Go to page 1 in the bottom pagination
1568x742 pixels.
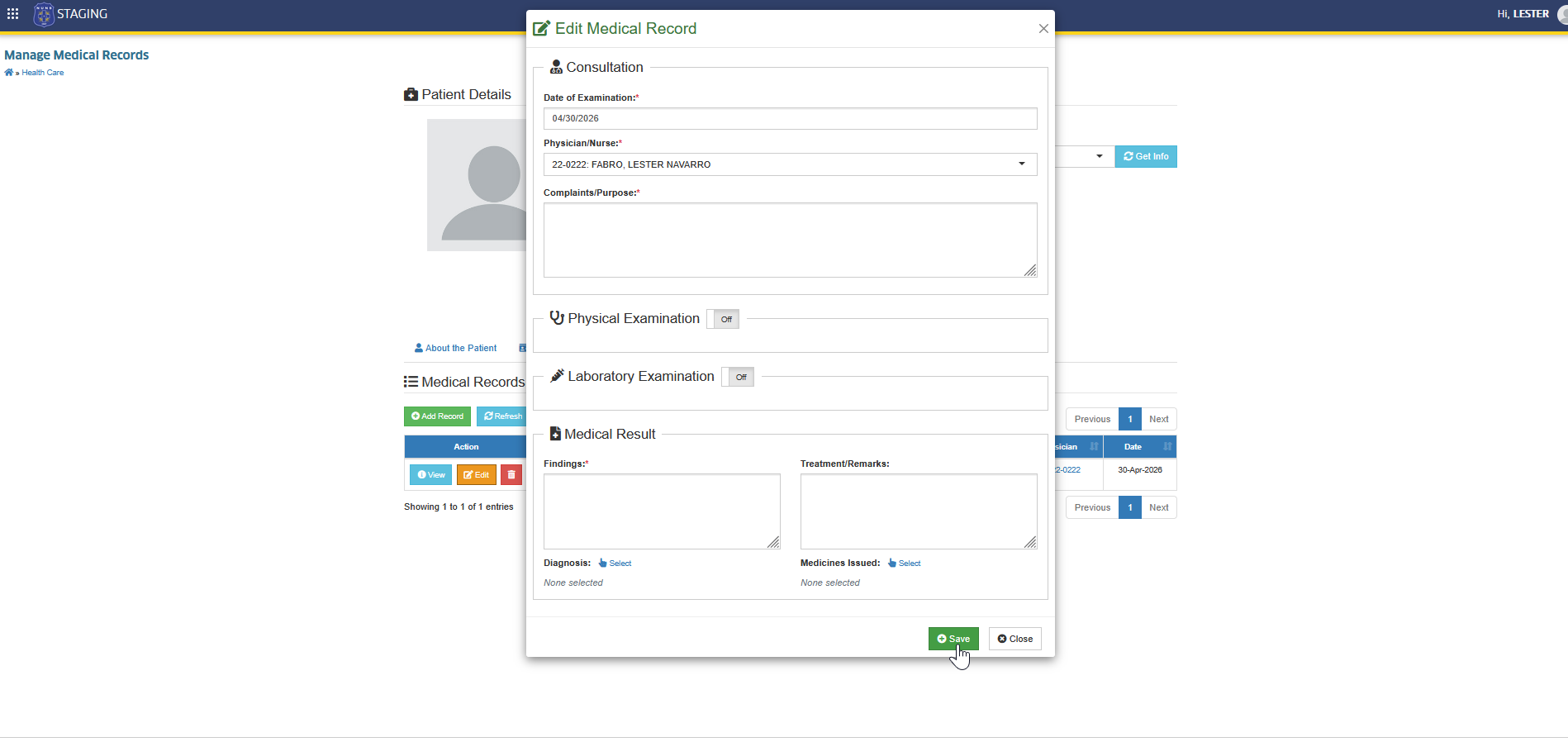tap(1130, 507)
